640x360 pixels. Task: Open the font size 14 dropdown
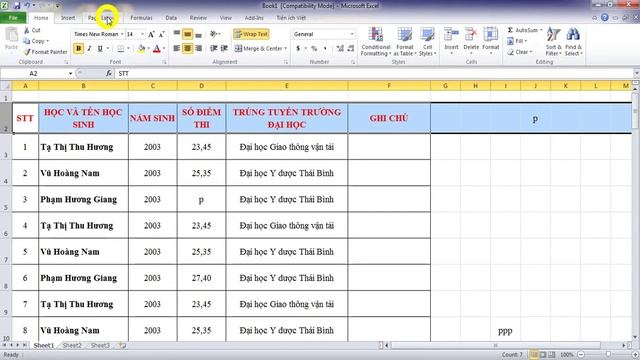click(x=142, y=34)
